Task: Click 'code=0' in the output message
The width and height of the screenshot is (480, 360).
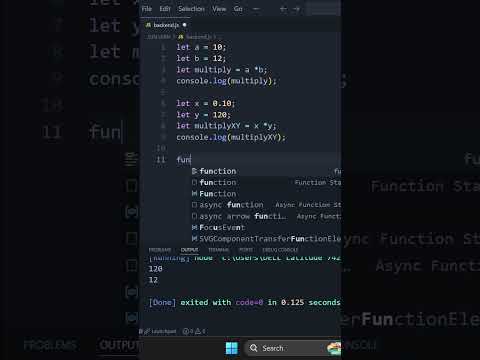Action: [x=249, y=302]
